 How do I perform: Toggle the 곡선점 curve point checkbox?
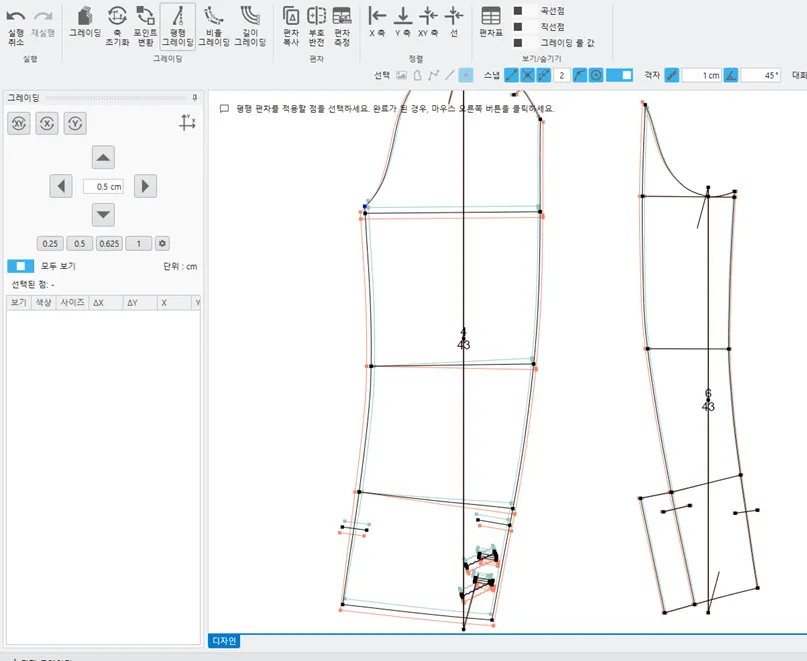click(518, 11)
